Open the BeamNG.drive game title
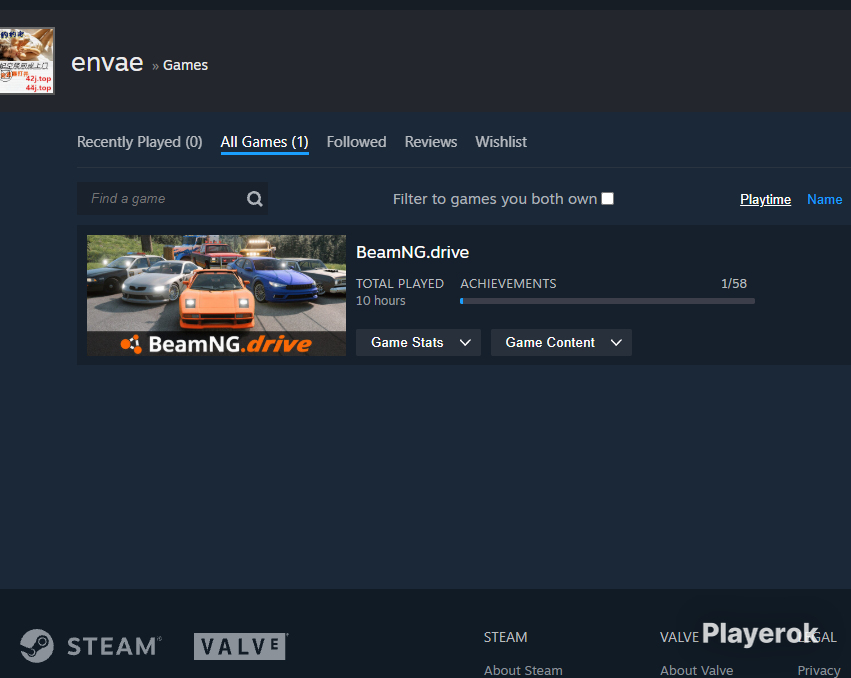Viewport: 851px width, 678px height. click(x=412, y=252)
